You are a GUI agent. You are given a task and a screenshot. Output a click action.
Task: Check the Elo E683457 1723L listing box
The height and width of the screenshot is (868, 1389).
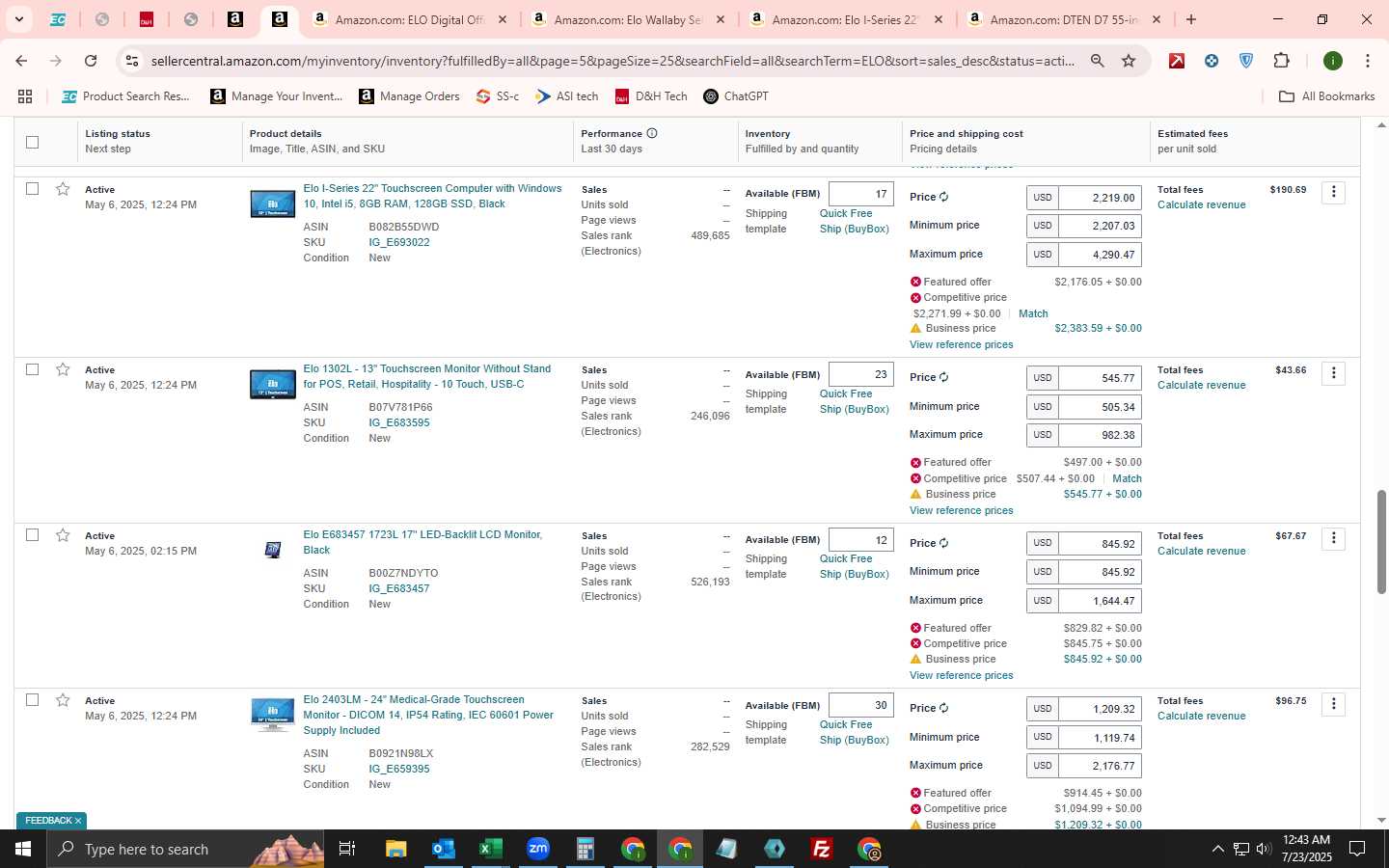point(32,535)
